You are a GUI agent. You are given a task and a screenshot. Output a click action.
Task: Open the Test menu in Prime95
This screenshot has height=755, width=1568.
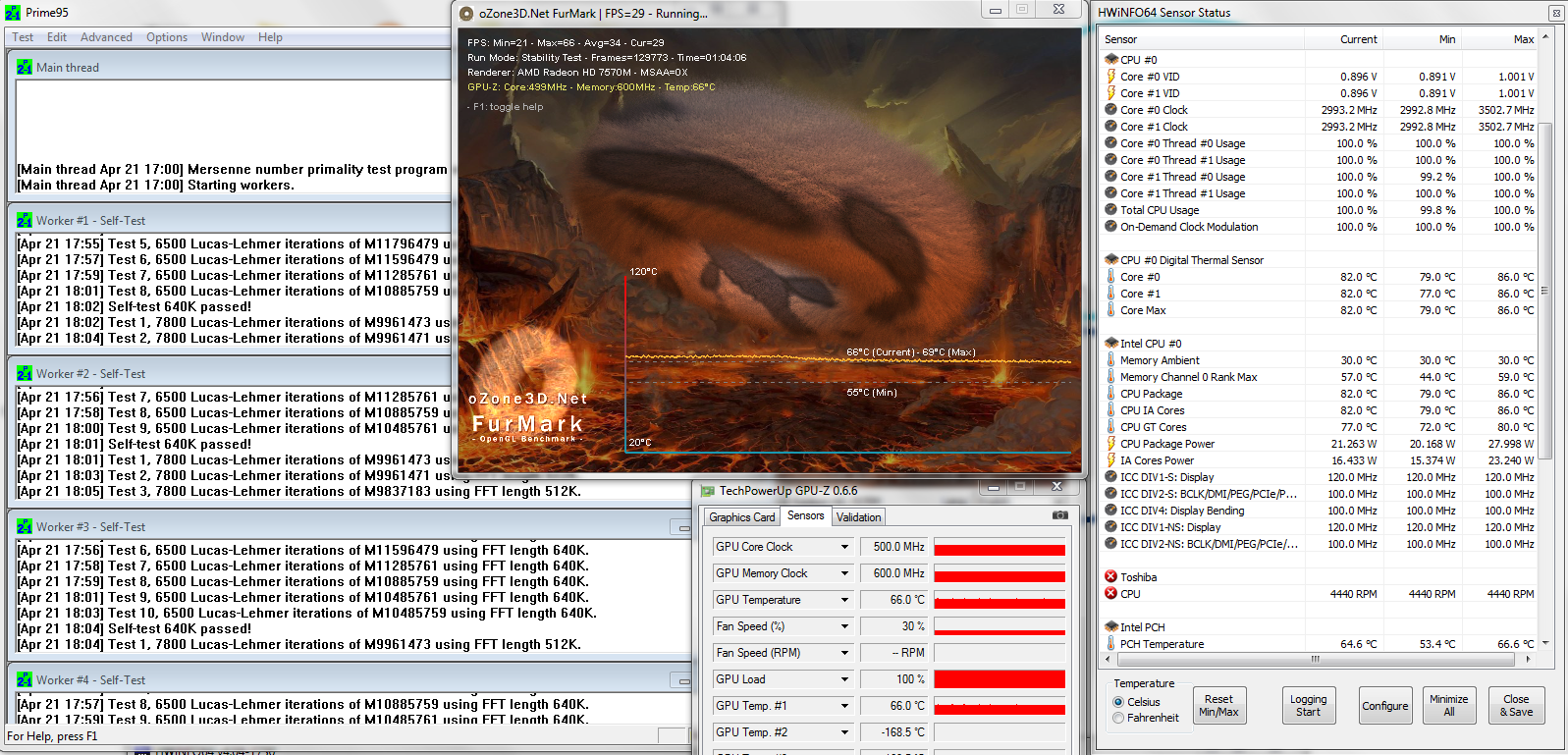click(x=23, y=37)
